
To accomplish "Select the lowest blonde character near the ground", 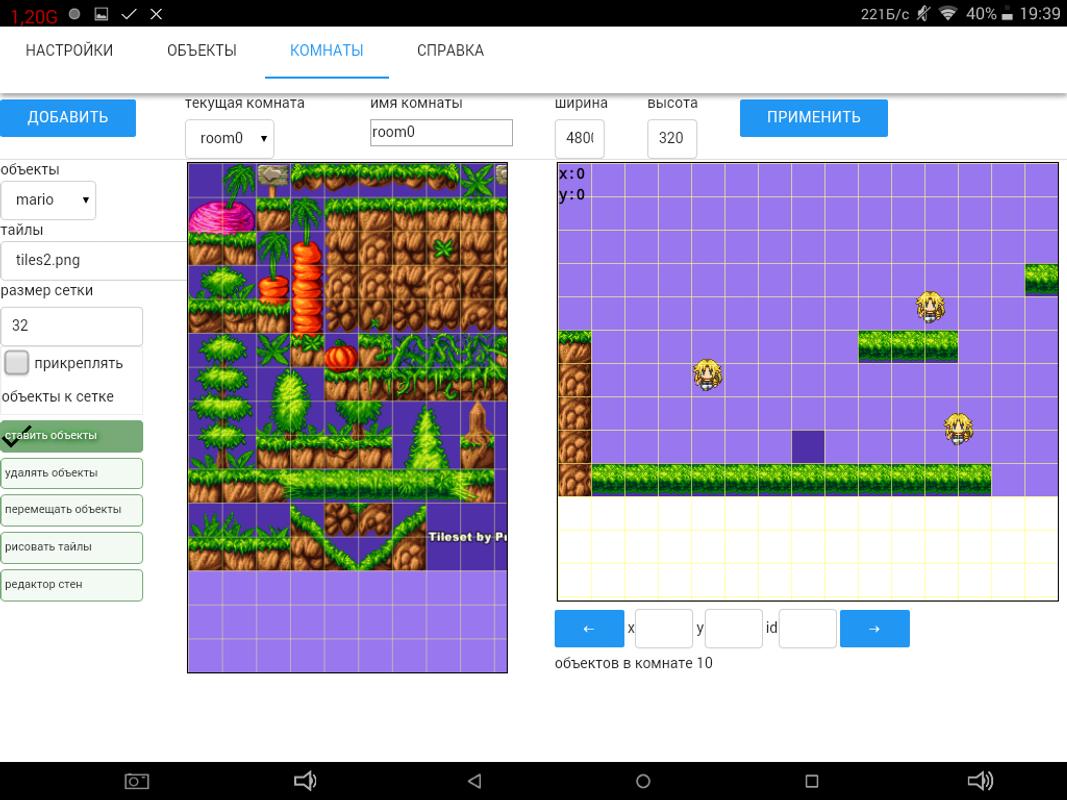I will pyautogui.click(x=958, y=429).
